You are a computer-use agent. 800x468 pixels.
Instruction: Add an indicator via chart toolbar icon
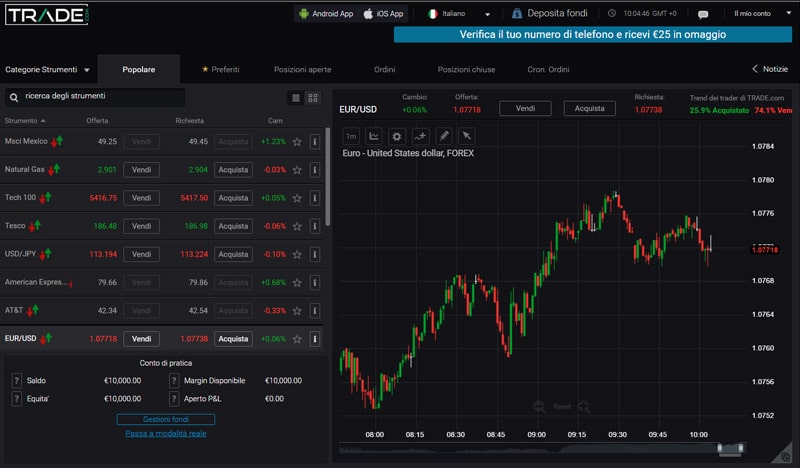point(420,136)
